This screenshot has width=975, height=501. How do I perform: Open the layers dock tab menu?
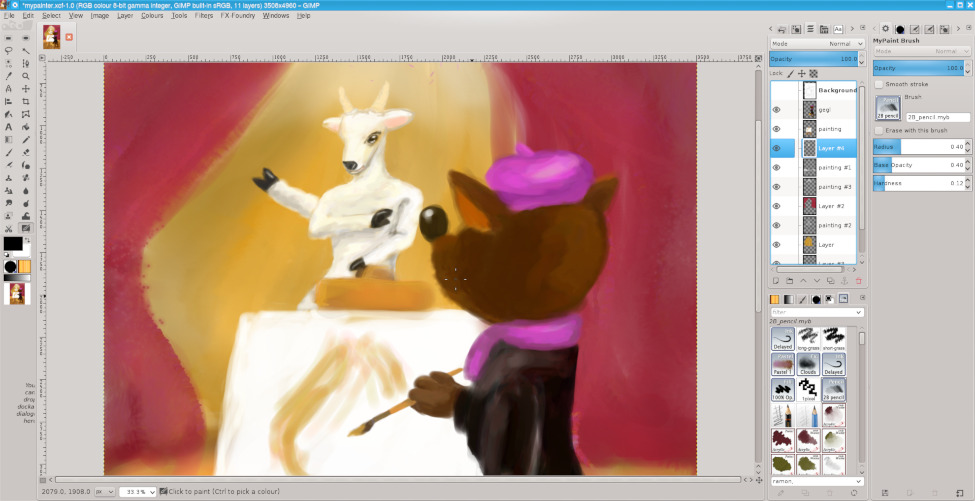point(862,28)
